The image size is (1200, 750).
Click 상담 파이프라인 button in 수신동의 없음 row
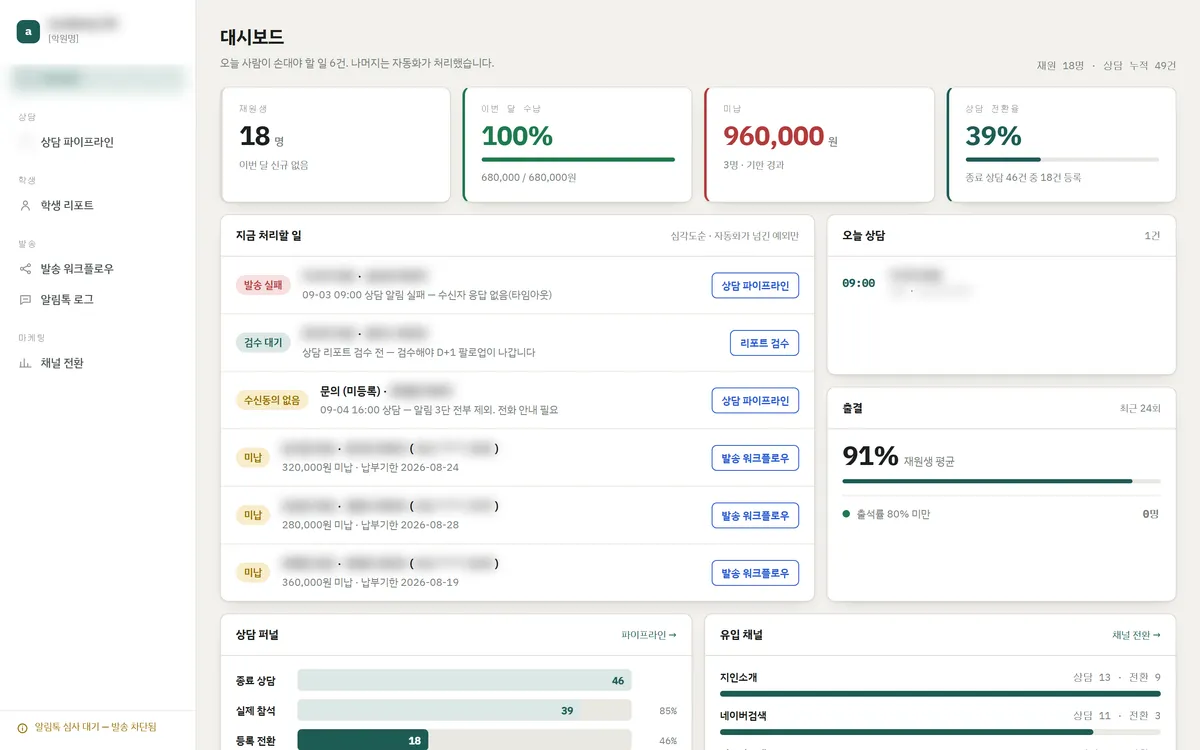click(755, 401)
